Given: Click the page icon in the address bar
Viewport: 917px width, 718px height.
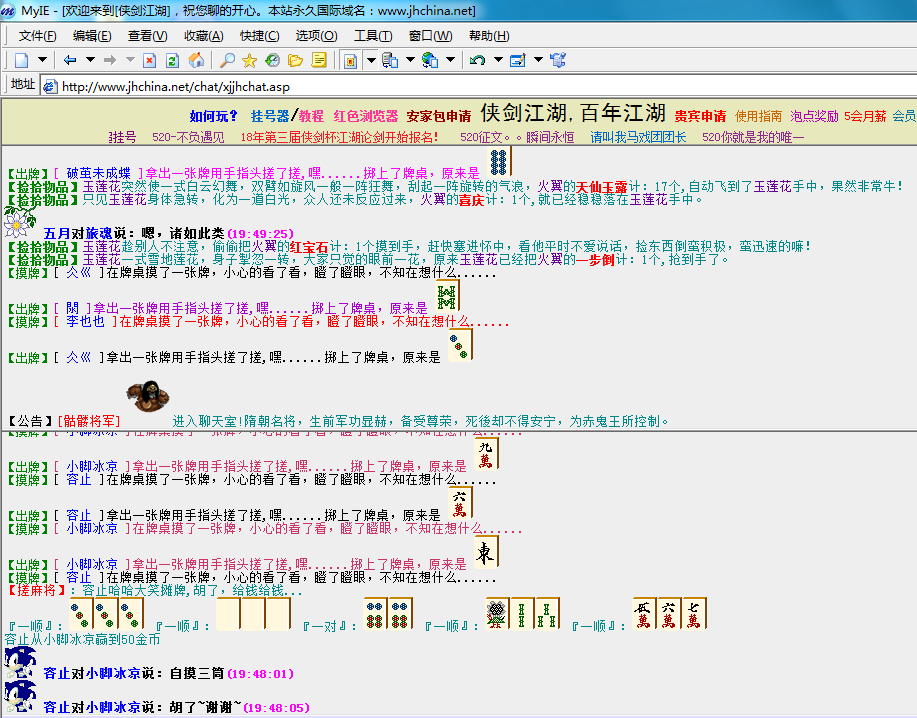Looking at the screenshot, I should point(50,87).
